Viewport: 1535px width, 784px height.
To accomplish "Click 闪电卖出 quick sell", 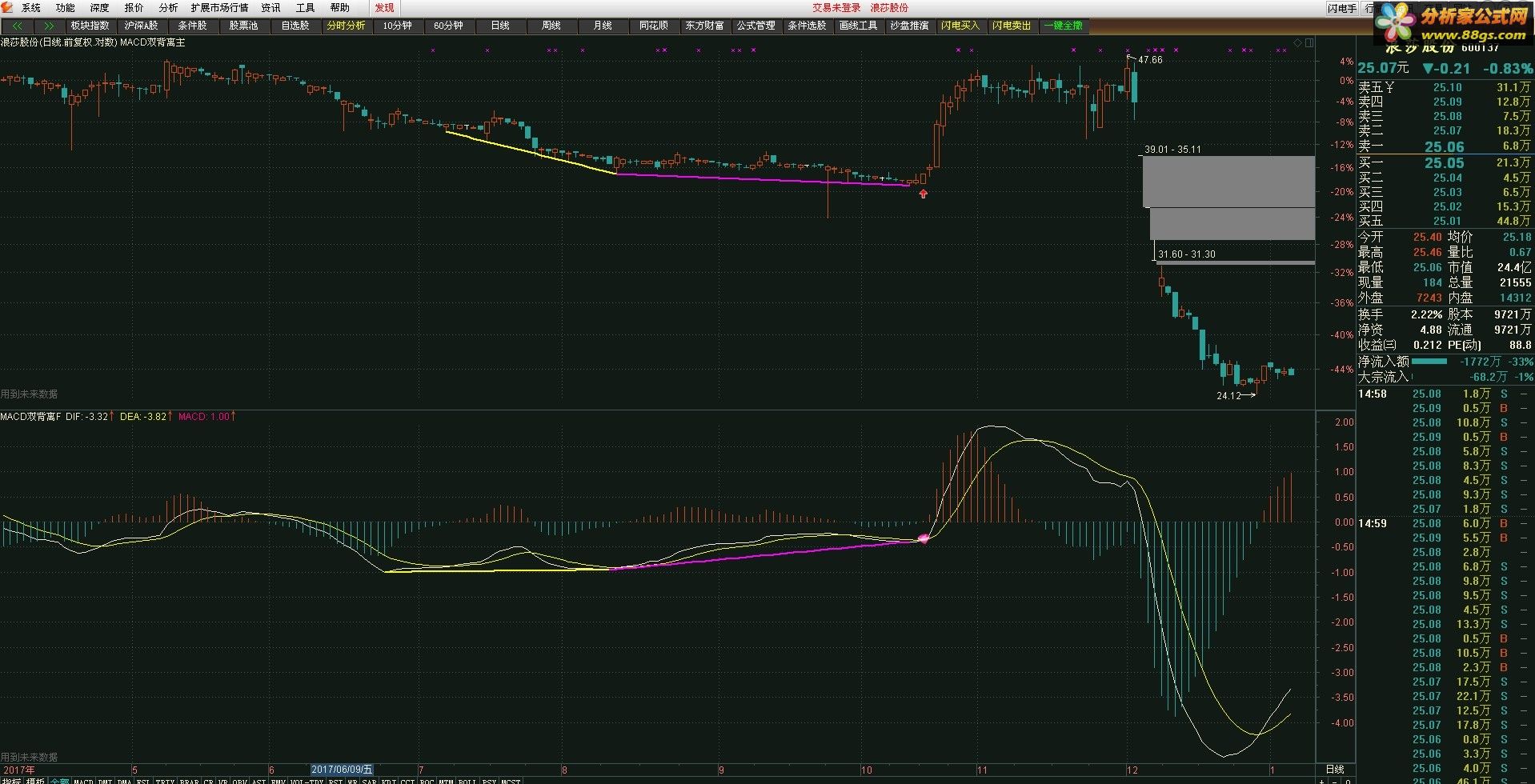I will click(x=1012, y=26).
